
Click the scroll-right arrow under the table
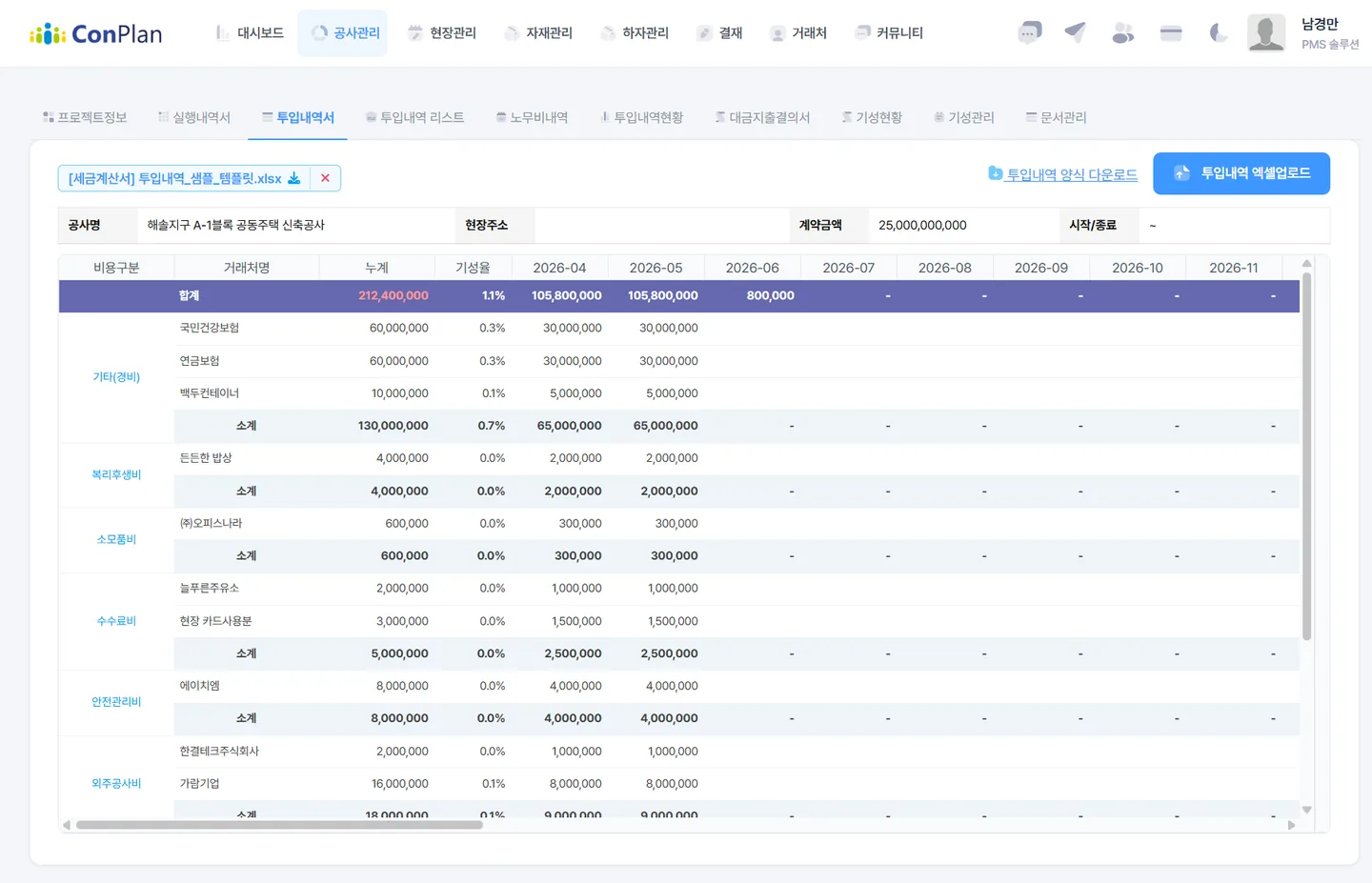1291,825
